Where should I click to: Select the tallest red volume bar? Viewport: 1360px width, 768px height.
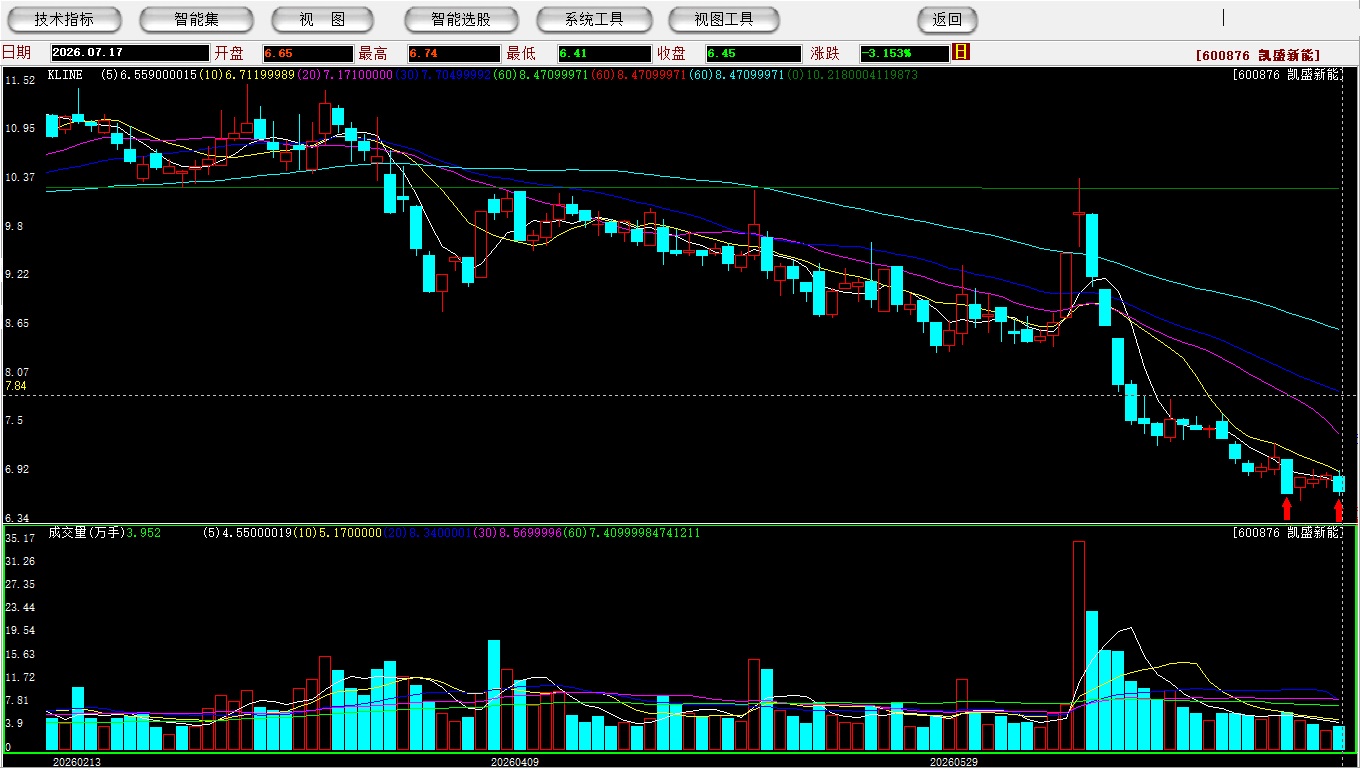[1078, 645]
